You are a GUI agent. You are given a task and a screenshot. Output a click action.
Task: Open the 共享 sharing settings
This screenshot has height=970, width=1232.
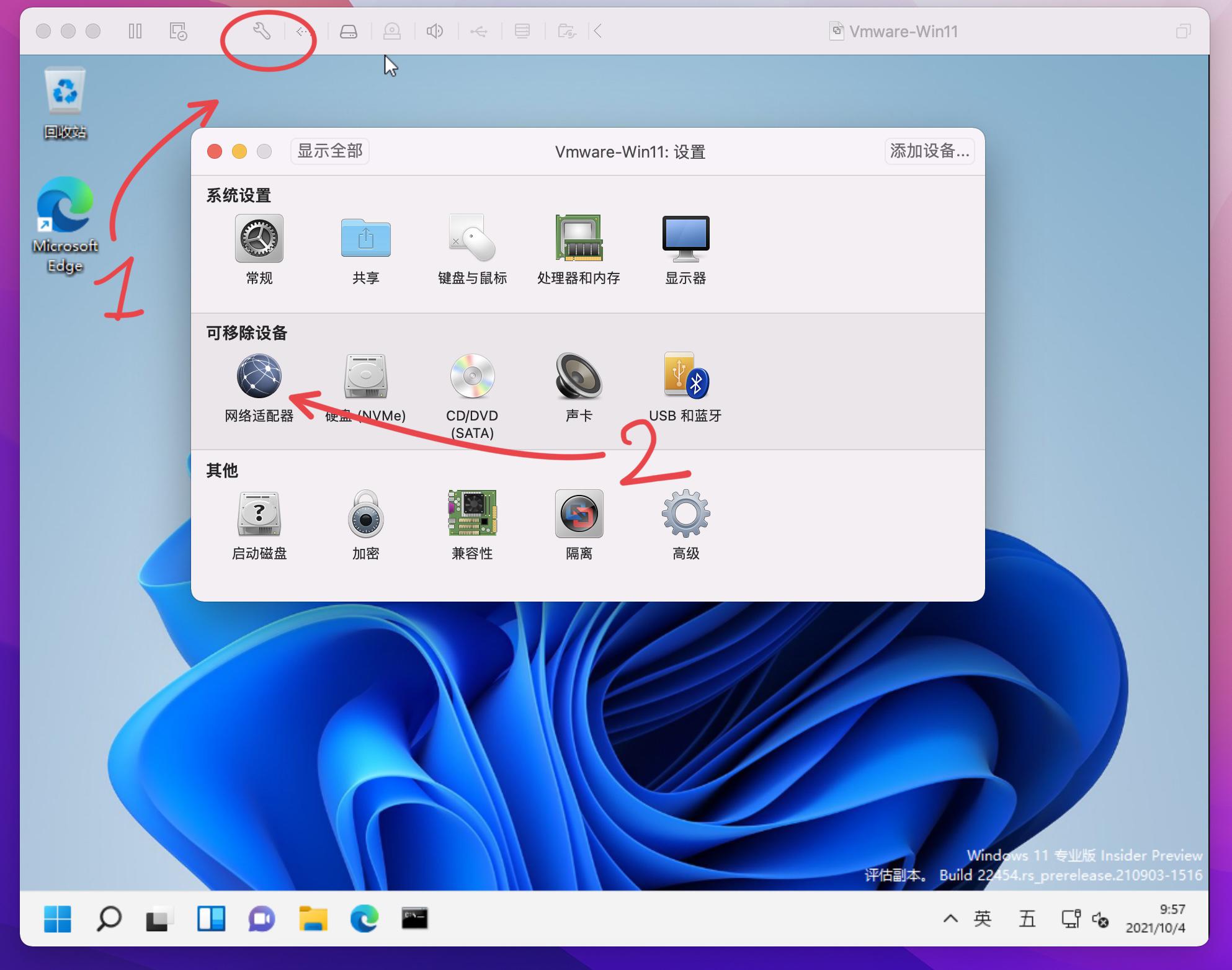click(365, 239)
